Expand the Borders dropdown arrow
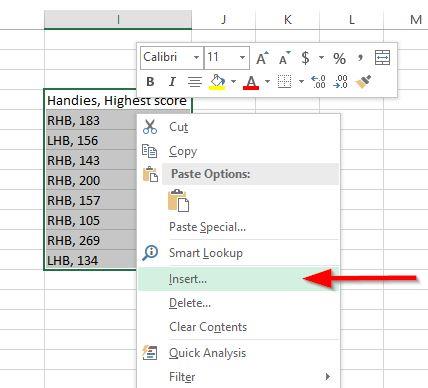 click(301, 81)
